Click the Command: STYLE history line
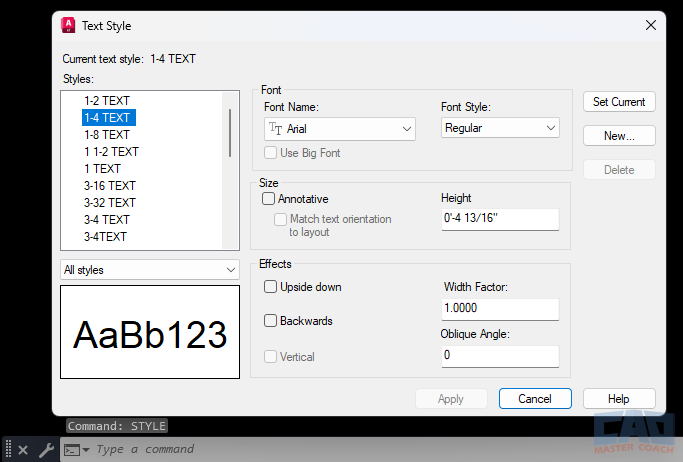Viewport: 683px width, 462px height. click(x=117, y=426)
